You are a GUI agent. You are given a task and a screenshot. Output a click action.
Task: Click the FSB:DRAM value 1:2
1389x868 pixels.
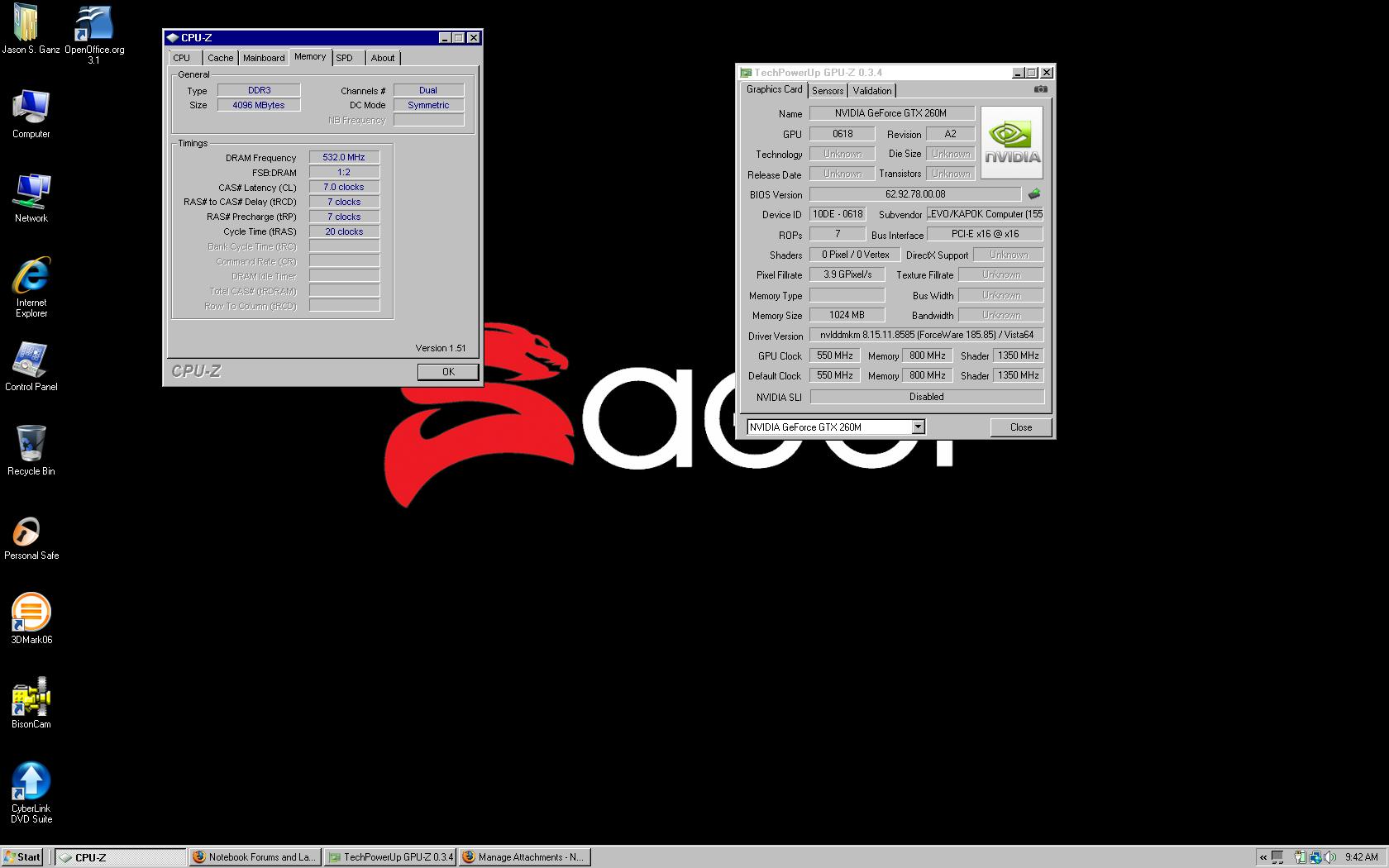click(344, 172)
